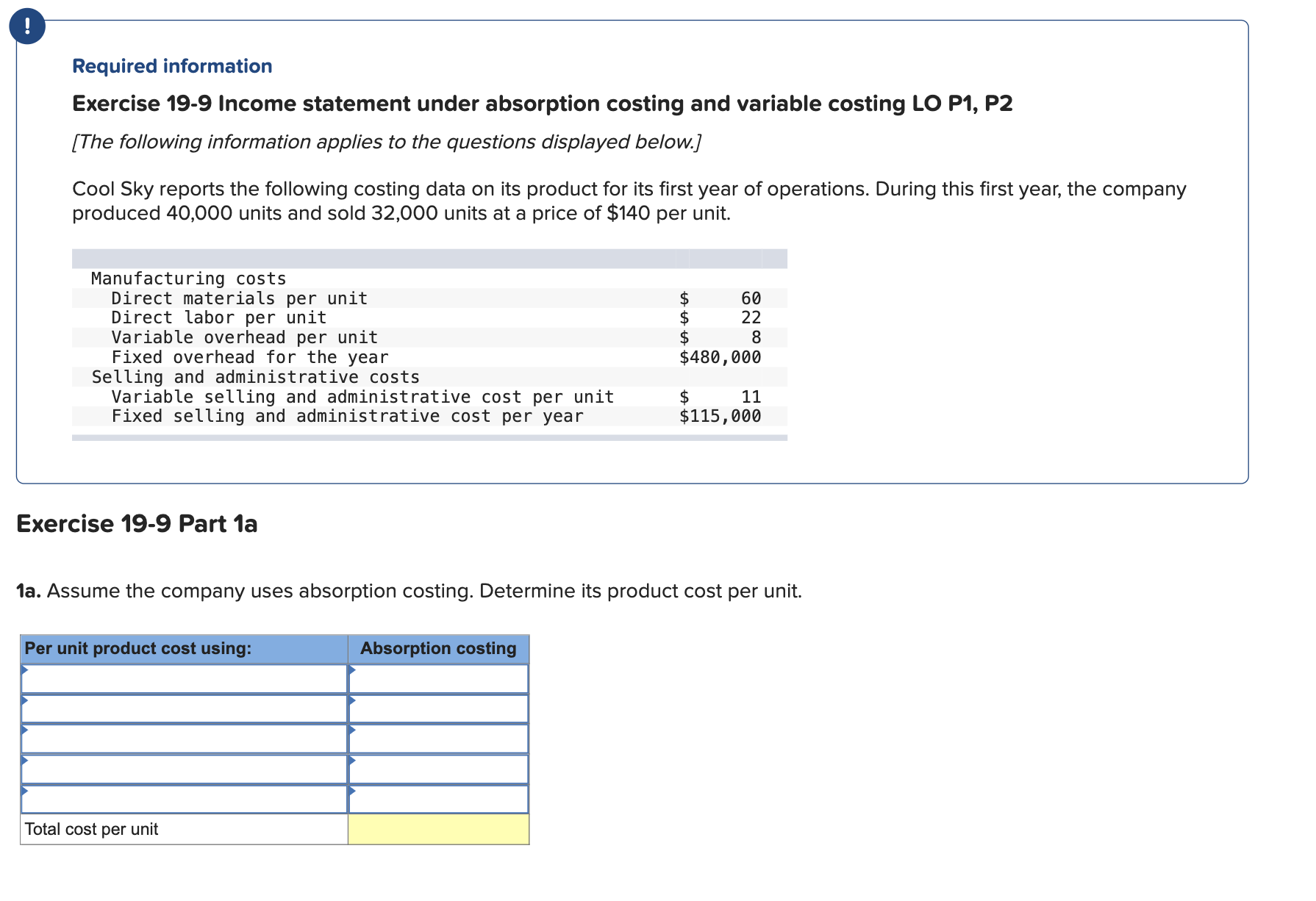1316x901 pixels.
Task: Open the fifth row dropdown under Per unit product cost
Action: click(184, 799)
